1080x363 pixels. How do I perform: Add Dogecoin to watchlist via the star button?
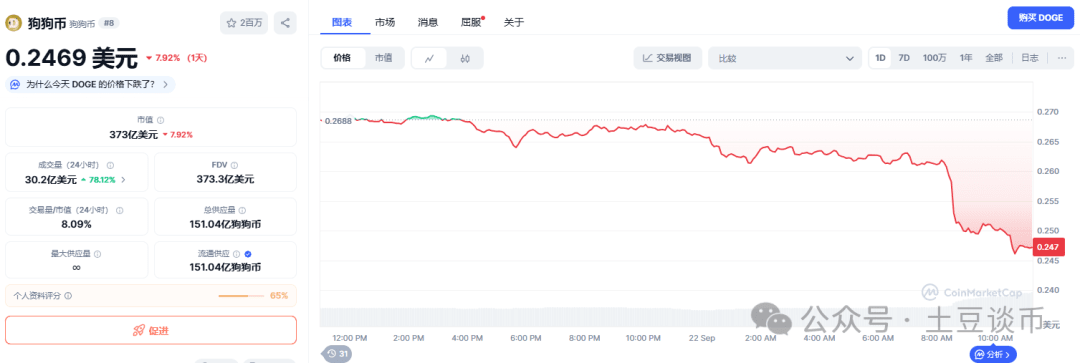[x=244, y=23]
